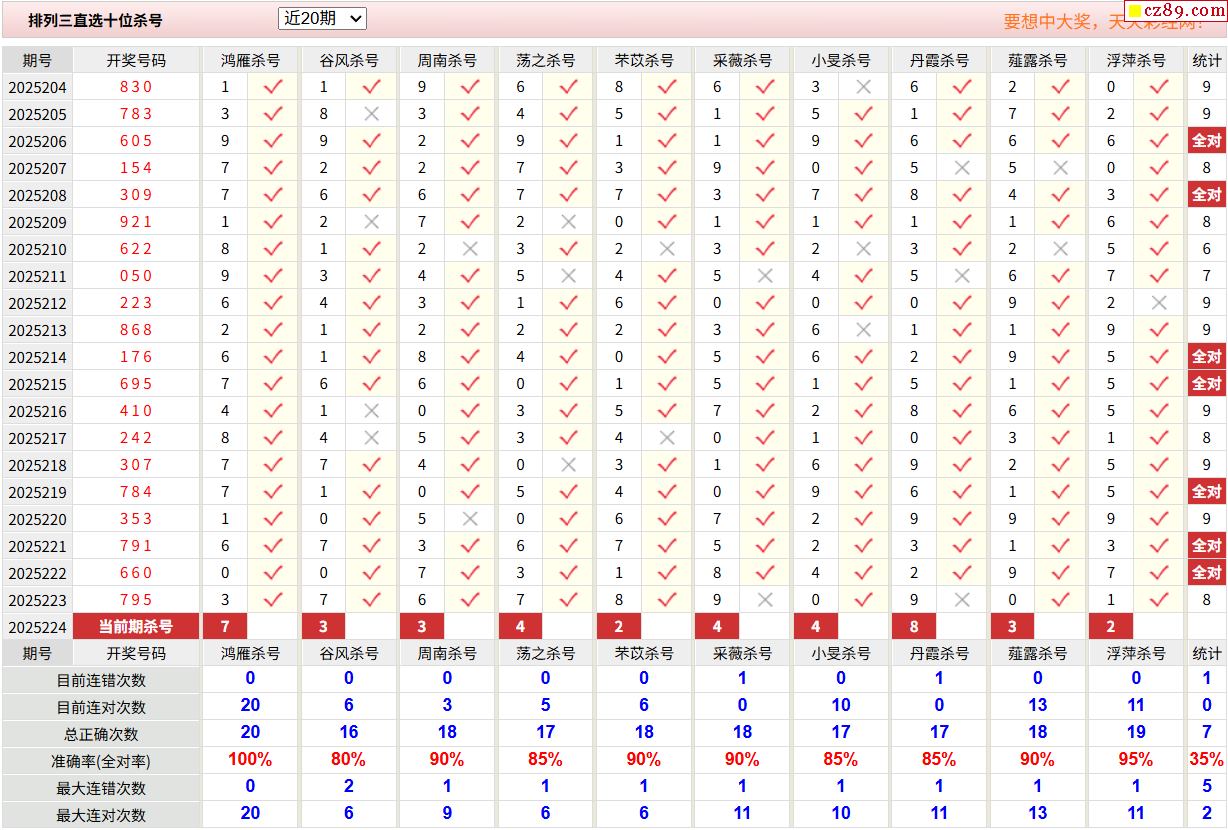Click the cross mark for 浮萍杀号 in 2025212
Viewport: 1228px width, 830px height.
tap(1159, 303)
